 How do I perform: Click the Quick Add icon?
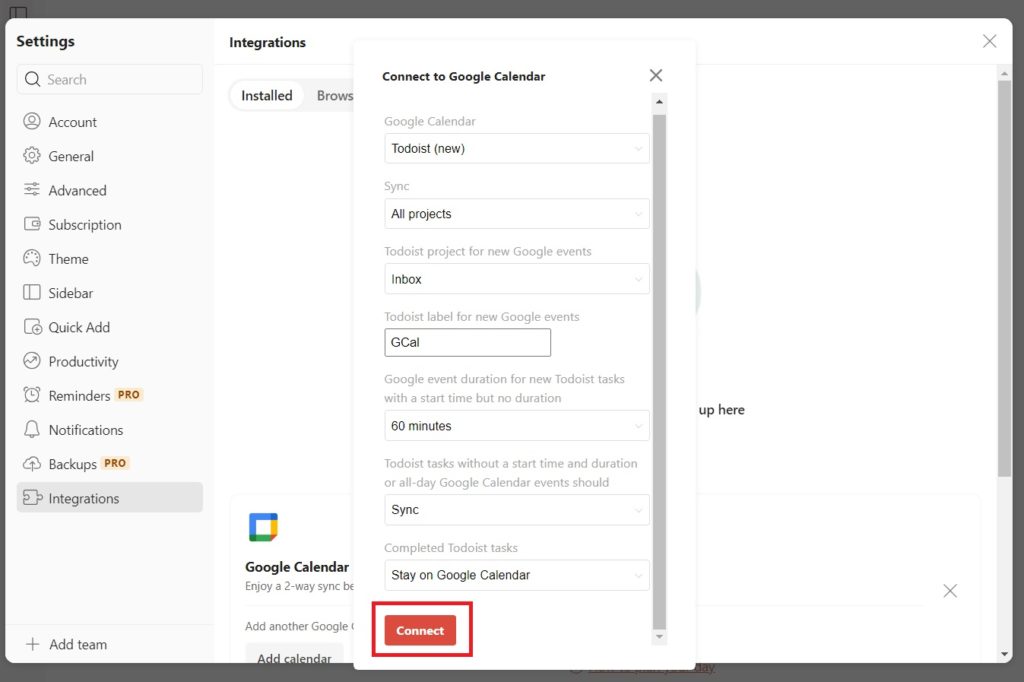tap(33, 327)
